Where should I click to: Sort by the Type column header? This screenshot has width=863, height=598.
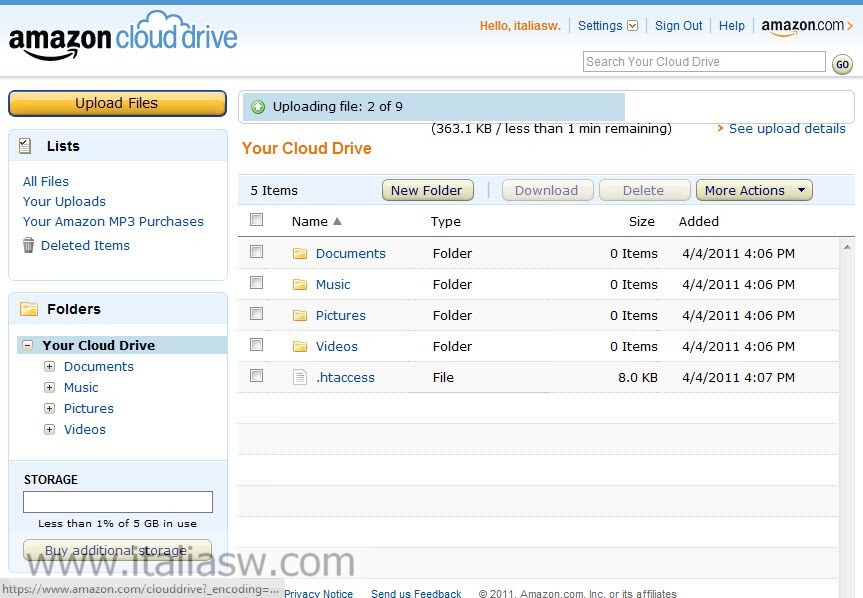coord(446,221)
